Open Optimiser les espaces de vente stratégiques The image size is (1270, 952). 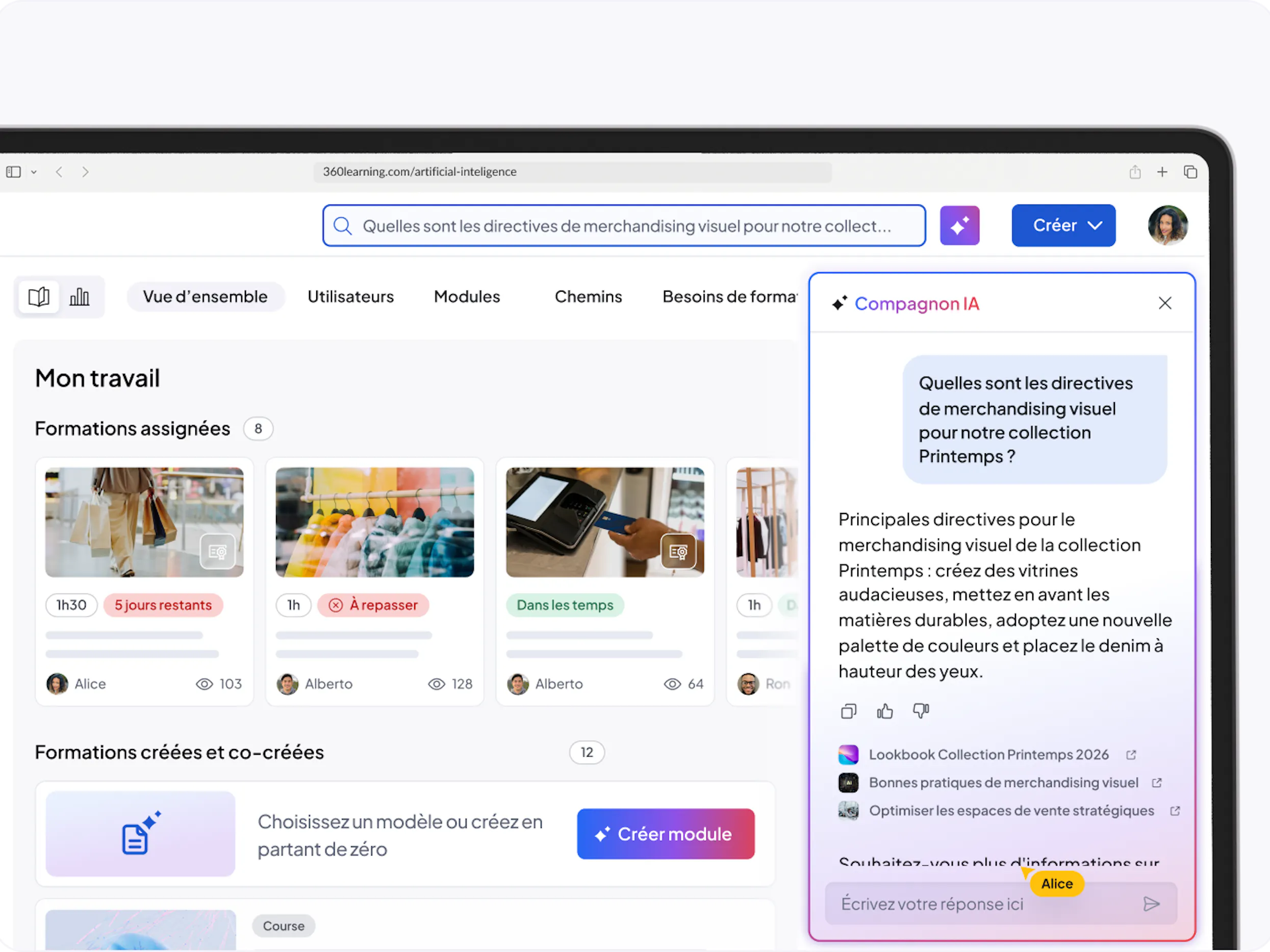pyautogui.click(x=1011, y=811)
